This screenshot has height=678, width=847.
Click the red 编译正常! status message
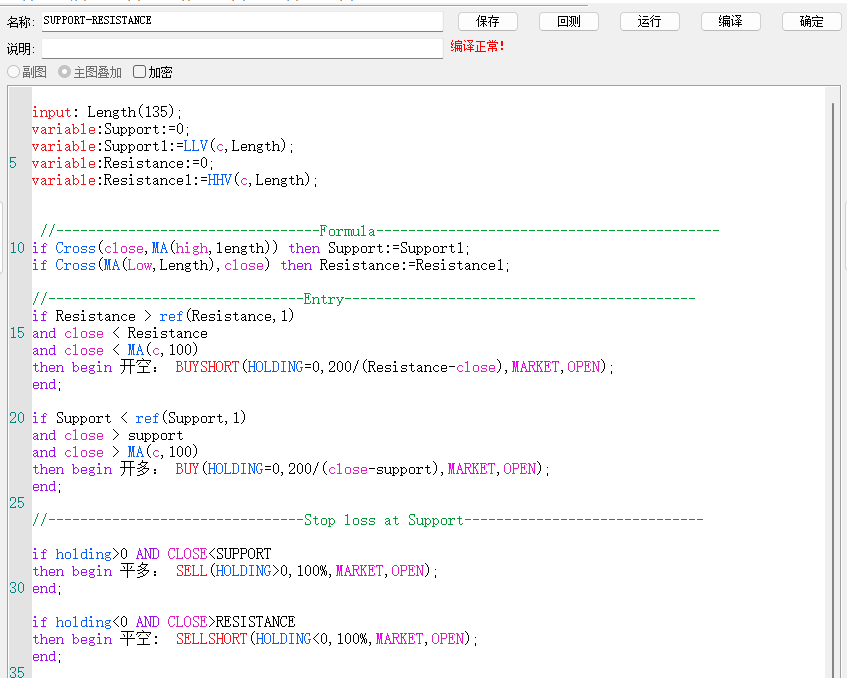478,46
